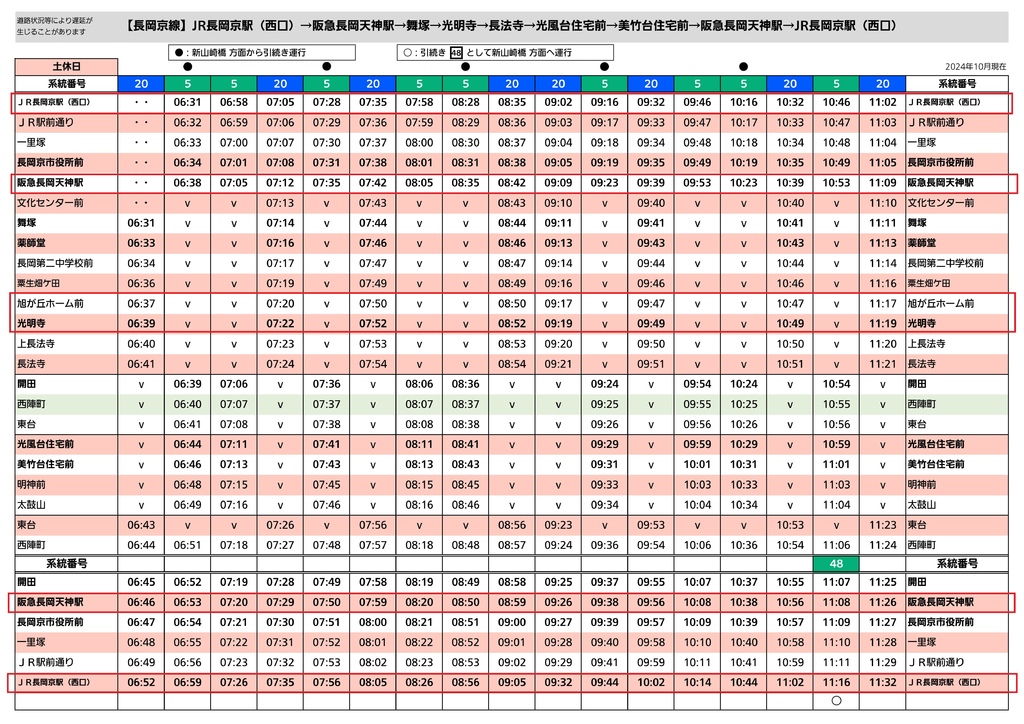The image size is (1024, 724).
Task: Click the boxed 48 in the legend
Action: 456,53
